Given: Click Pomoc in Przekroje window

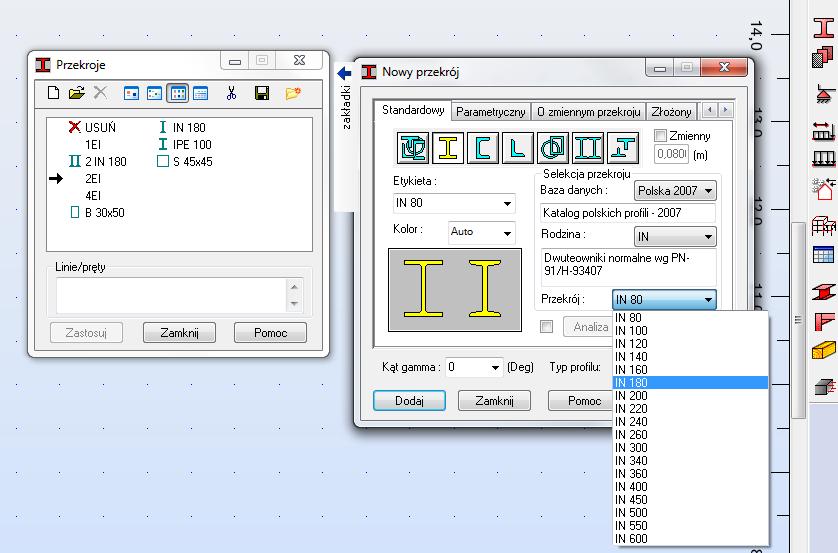Looking at the screenshot, I should [x=270, y=333].
